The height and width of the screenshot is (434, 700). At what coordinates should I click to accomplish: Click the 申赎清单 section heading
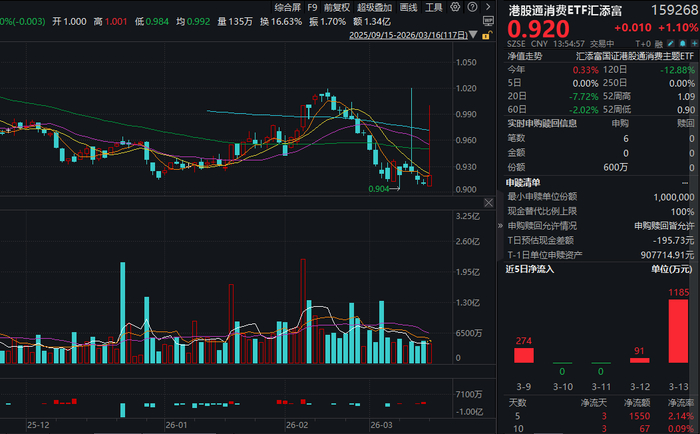click(523, 183)
